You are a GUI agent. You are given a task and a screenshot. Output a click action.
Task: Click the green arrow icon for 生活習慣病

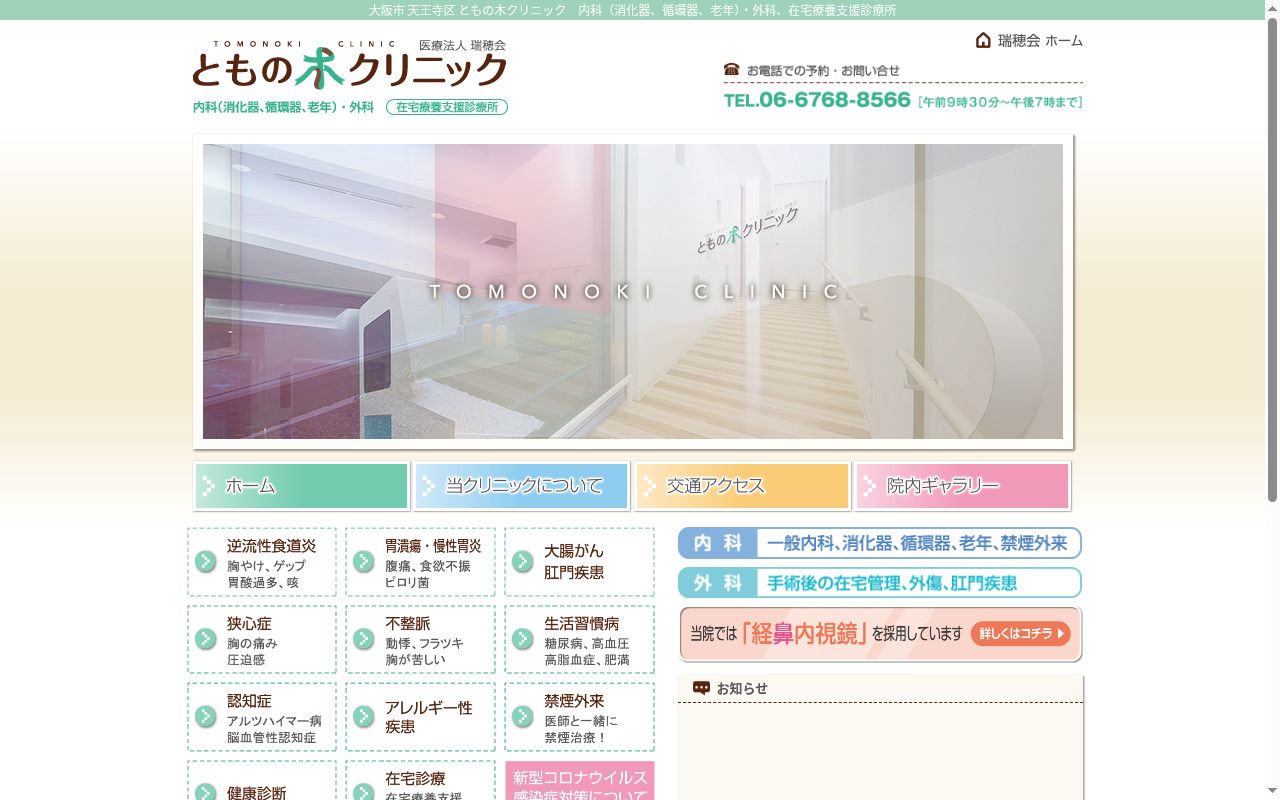(523, 639)
